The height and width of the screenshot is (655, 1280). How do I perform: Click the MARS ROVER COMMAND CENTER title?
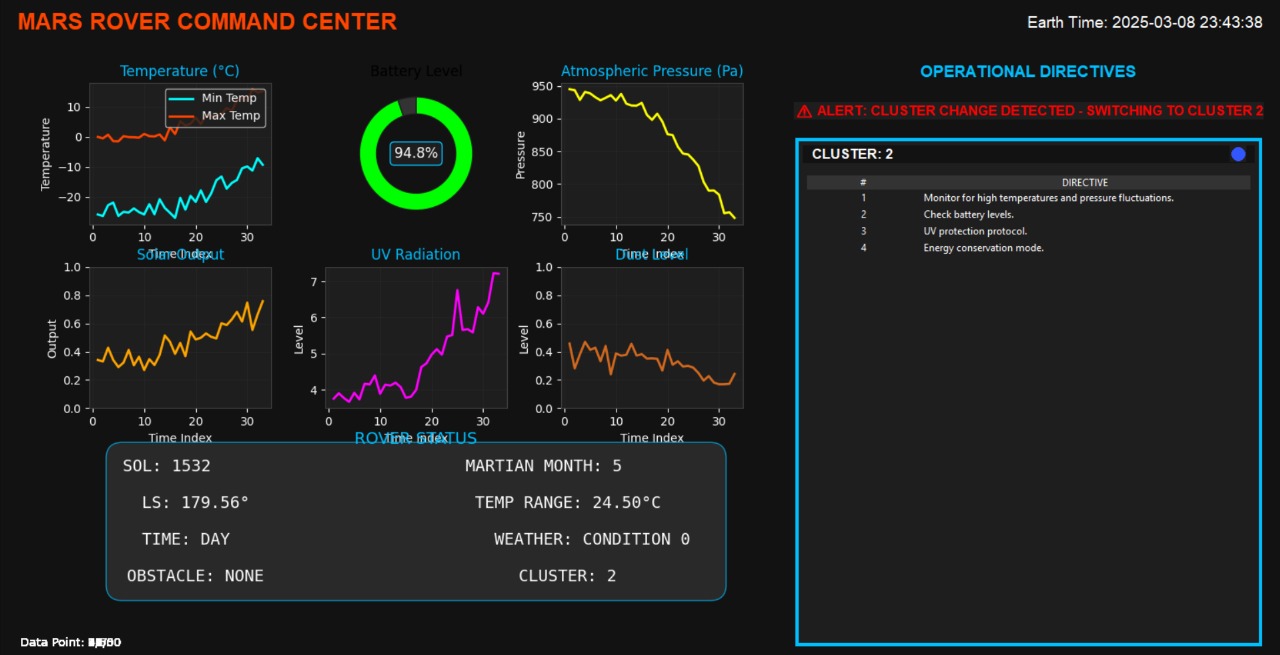(x=207, y=21)
